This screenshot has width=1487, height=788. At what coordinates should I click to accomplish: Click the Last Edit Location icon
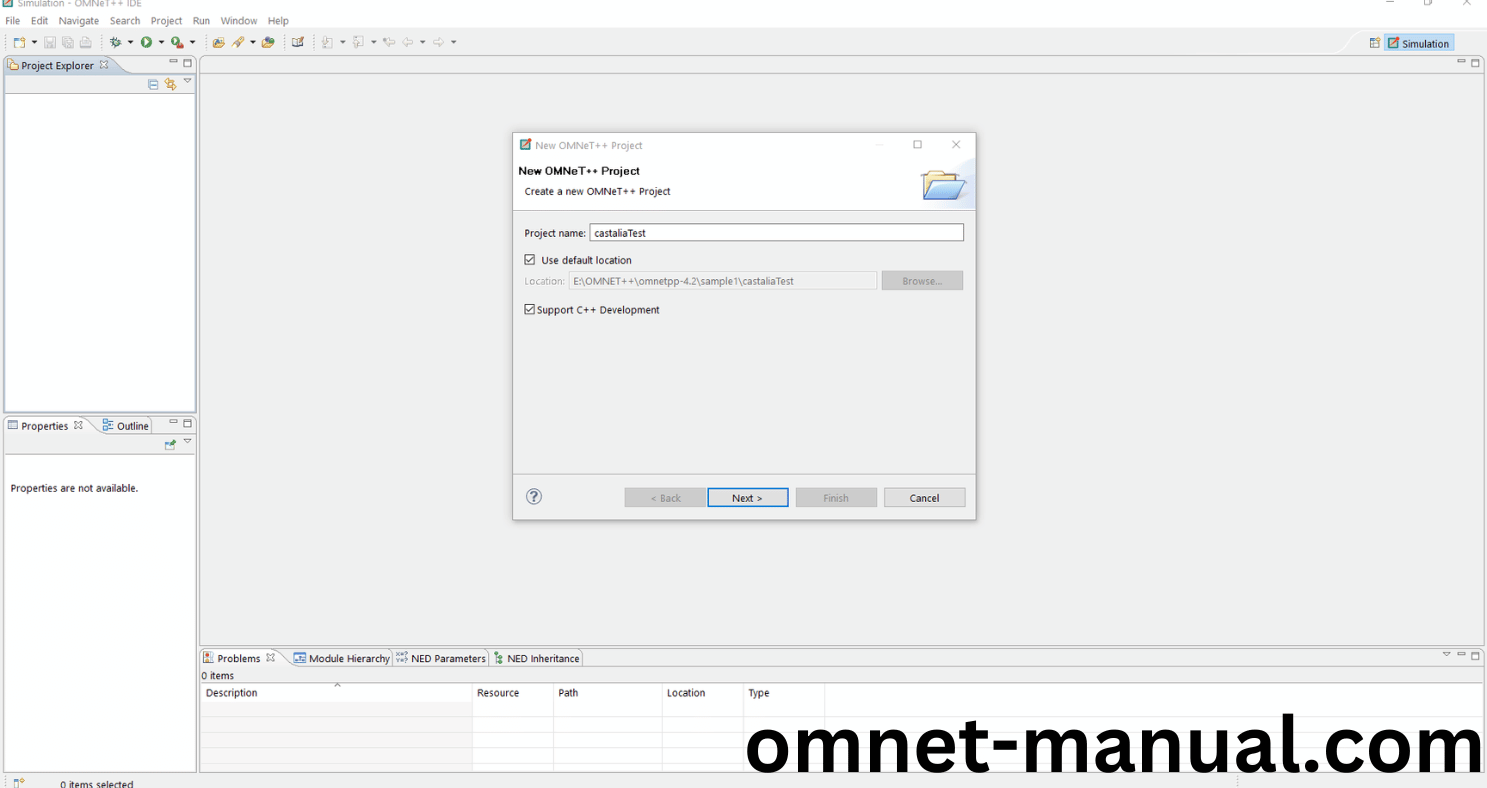pyautogui.click(x=389, y=42)
